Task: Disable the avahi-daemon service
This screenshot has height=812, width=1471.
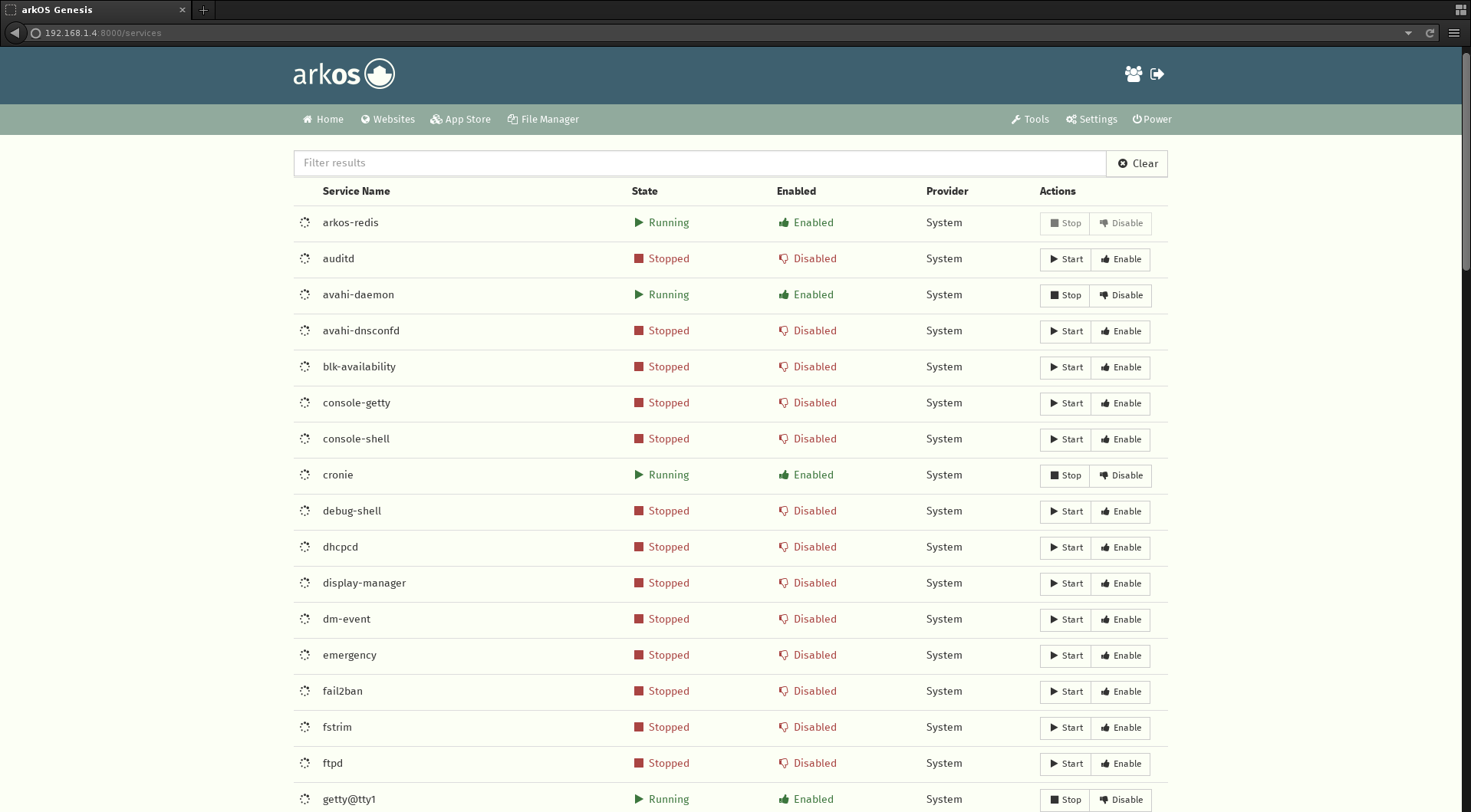Action: pyautogui.click(x=1121, y=296)
